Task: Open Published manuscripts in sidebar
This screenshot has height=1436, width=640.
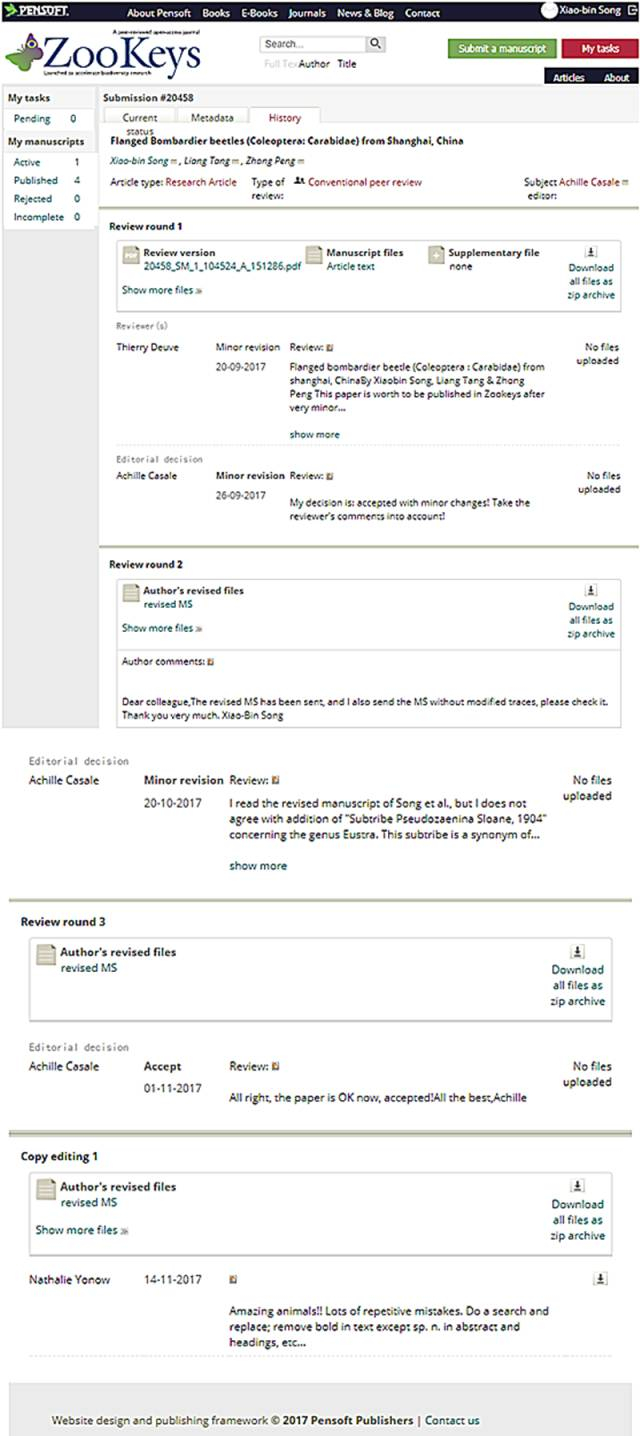Action: tap(36, 181)
